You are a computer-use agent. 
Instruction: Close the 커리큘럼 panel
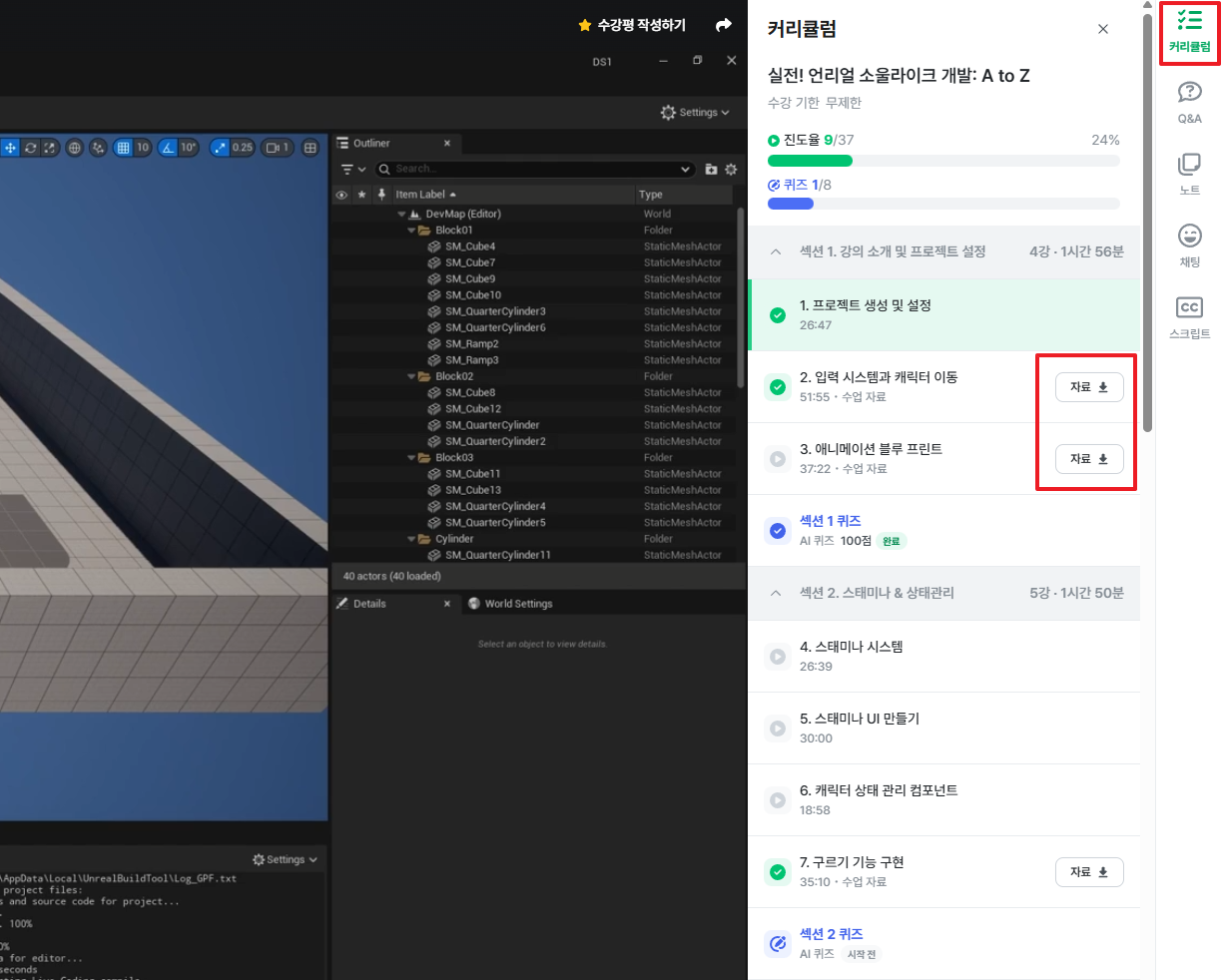[x=1103, y=29]
